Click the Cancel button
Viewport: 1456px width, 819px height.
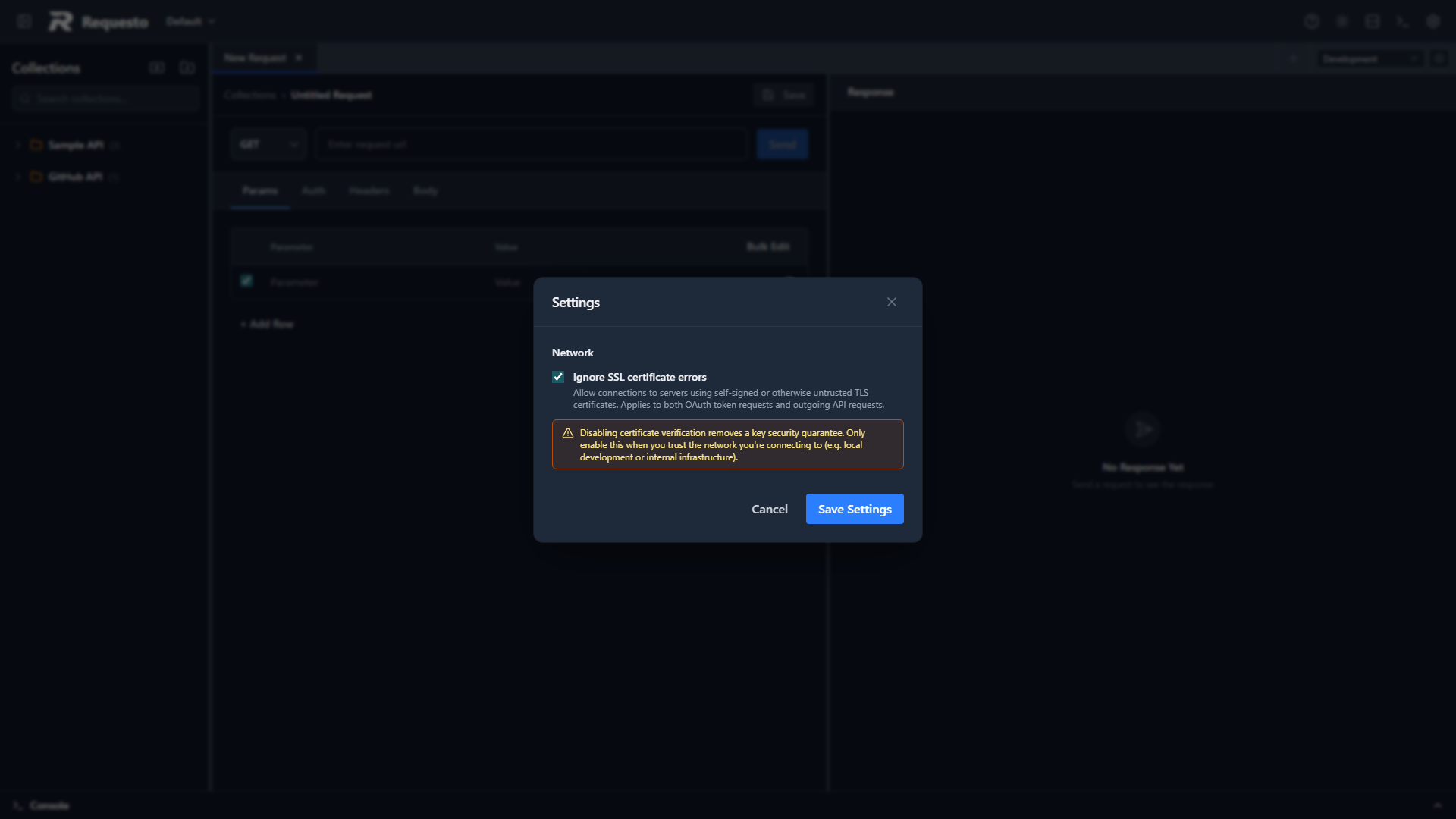click(x=769, y=509)
